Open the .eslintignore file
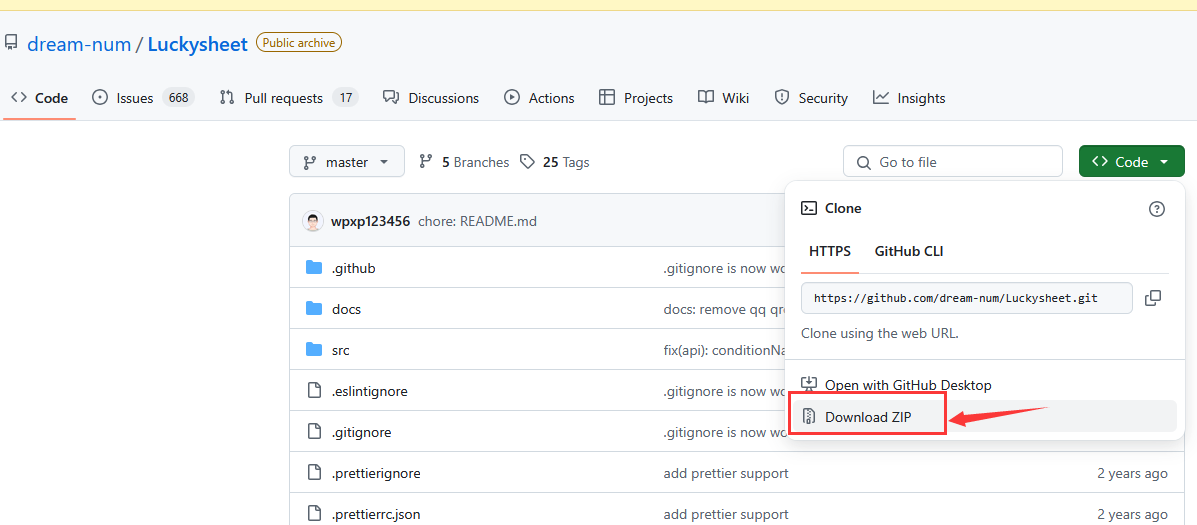Screen dimensions: 1197x525 [369, 391]
